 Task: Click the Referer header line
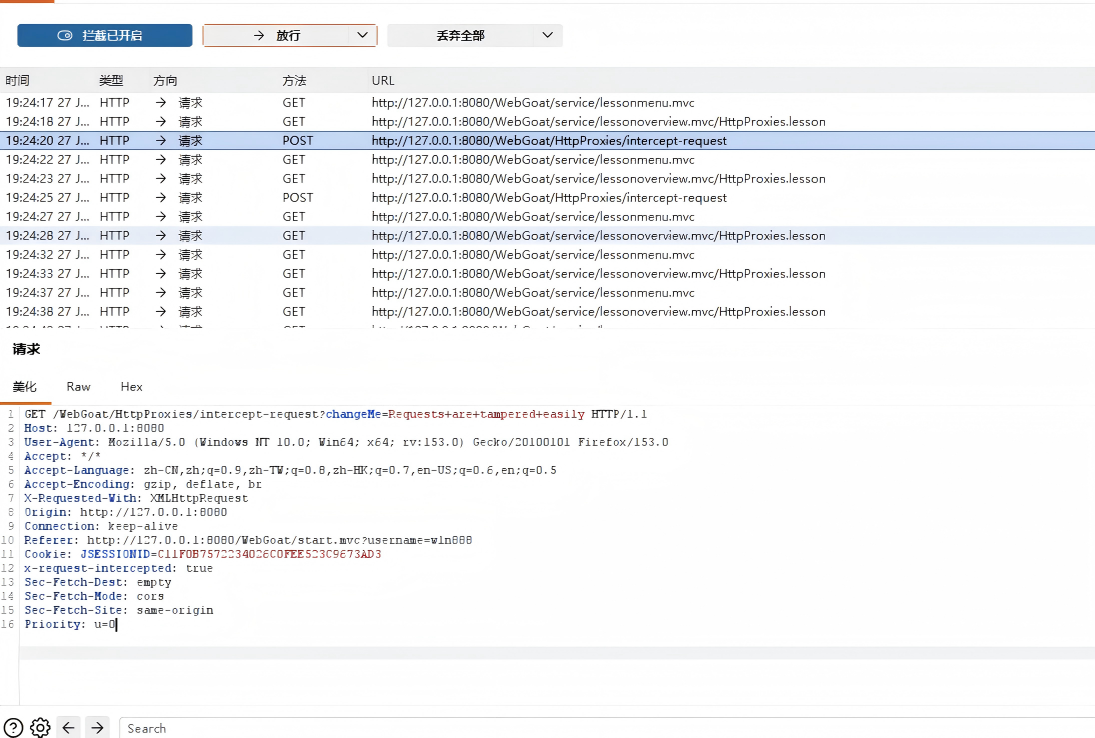pyautogui.click(x=249, y=540)
